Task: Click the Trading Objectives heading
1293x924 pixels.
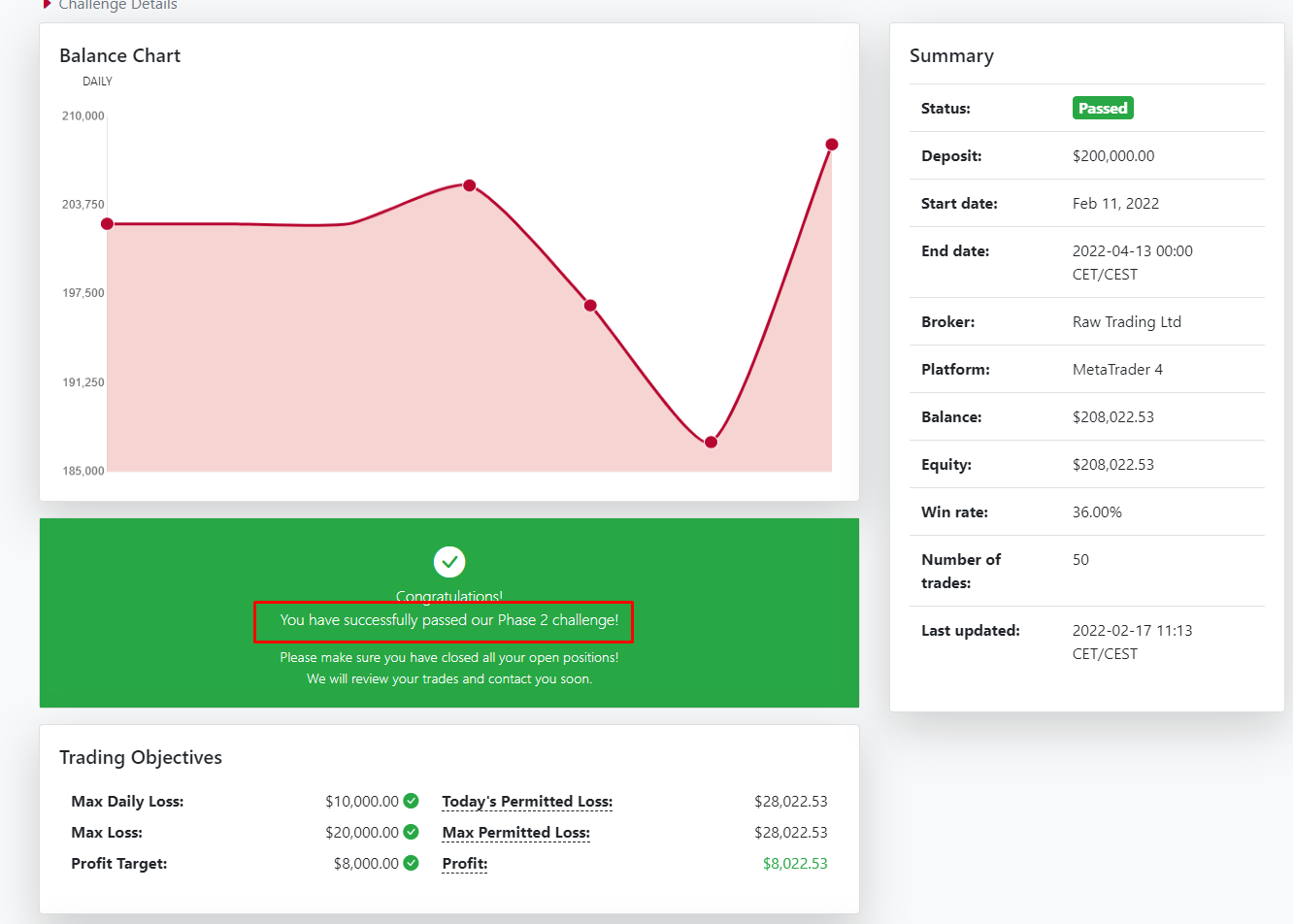Action: click(141, 757)
